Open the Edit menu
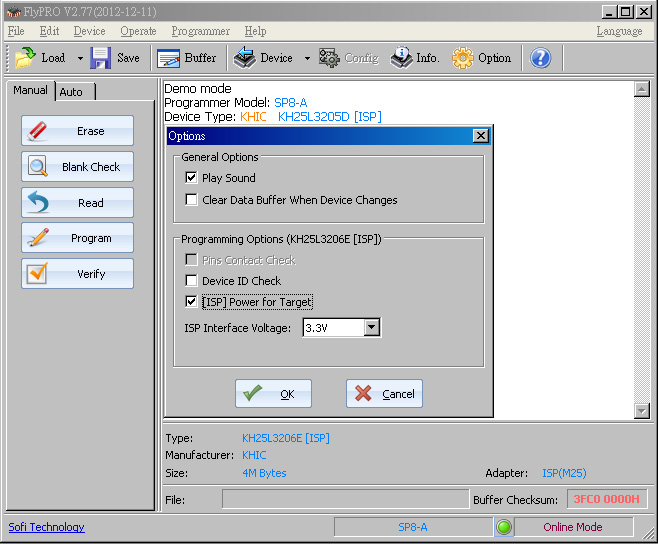This screenshot has height=544, width=658. click(50, 31)
